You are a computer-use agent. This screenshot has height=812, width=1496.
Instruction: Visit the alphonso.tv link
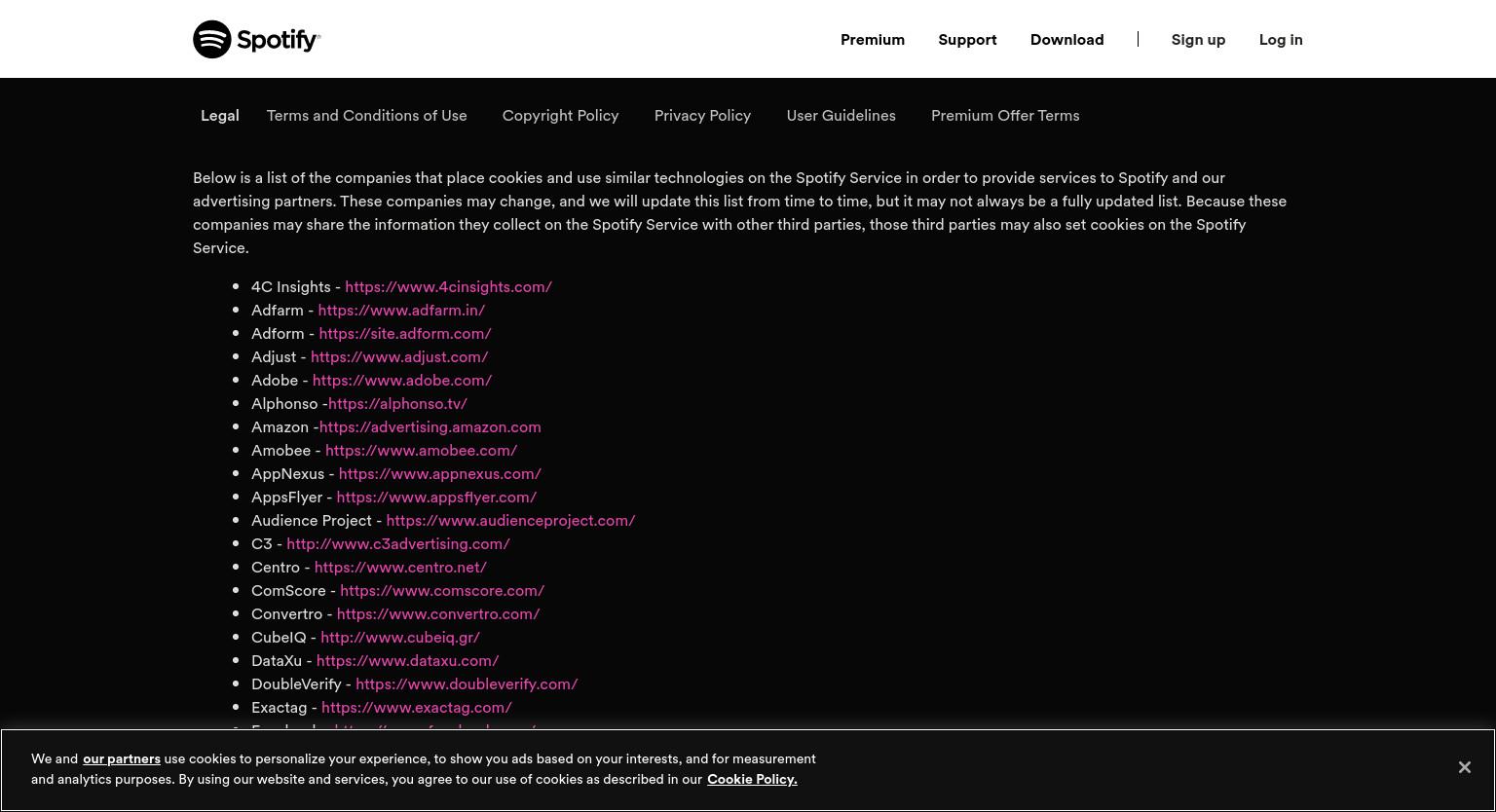(x=397, y=403)
